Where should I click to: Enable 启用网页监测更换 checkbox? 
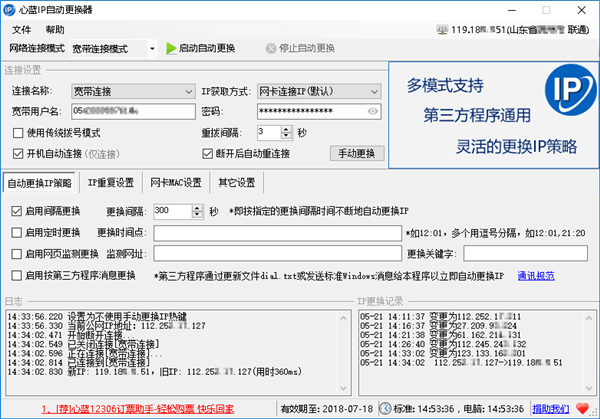pyautogui.click(x=16, y=254)
